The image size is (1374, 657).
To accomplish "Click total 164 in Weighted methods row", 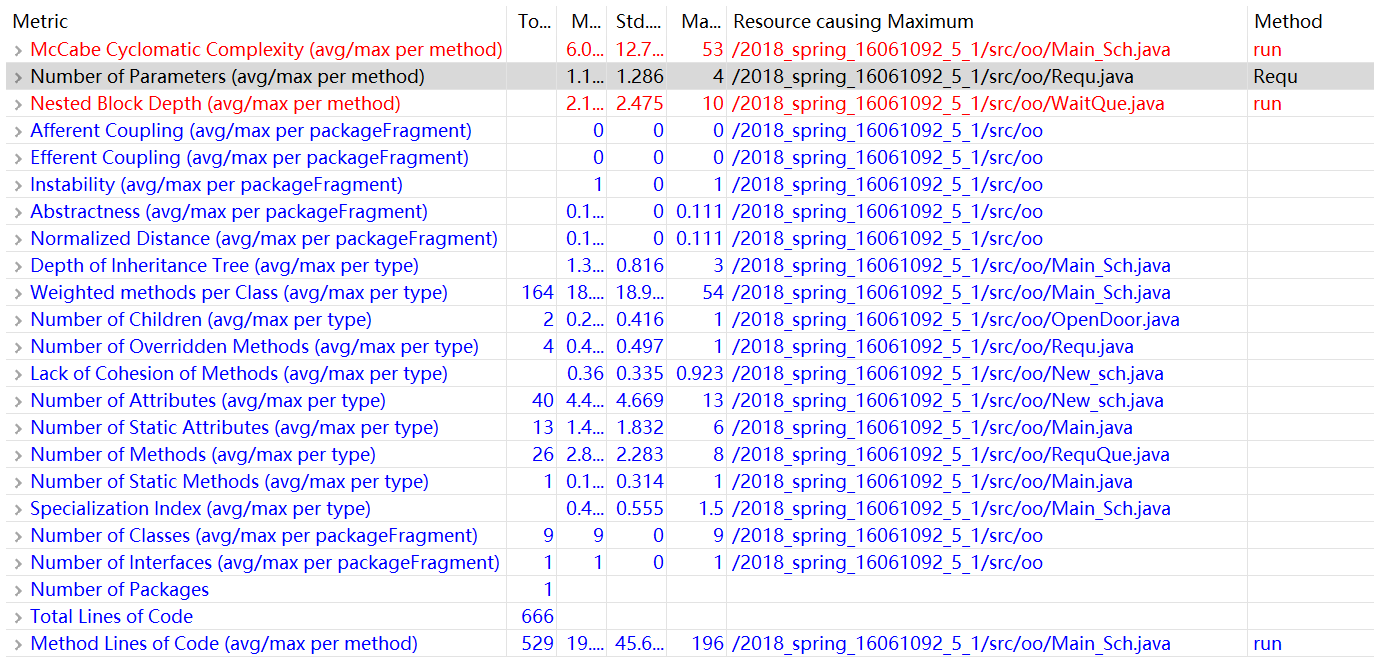I will 538,293.
